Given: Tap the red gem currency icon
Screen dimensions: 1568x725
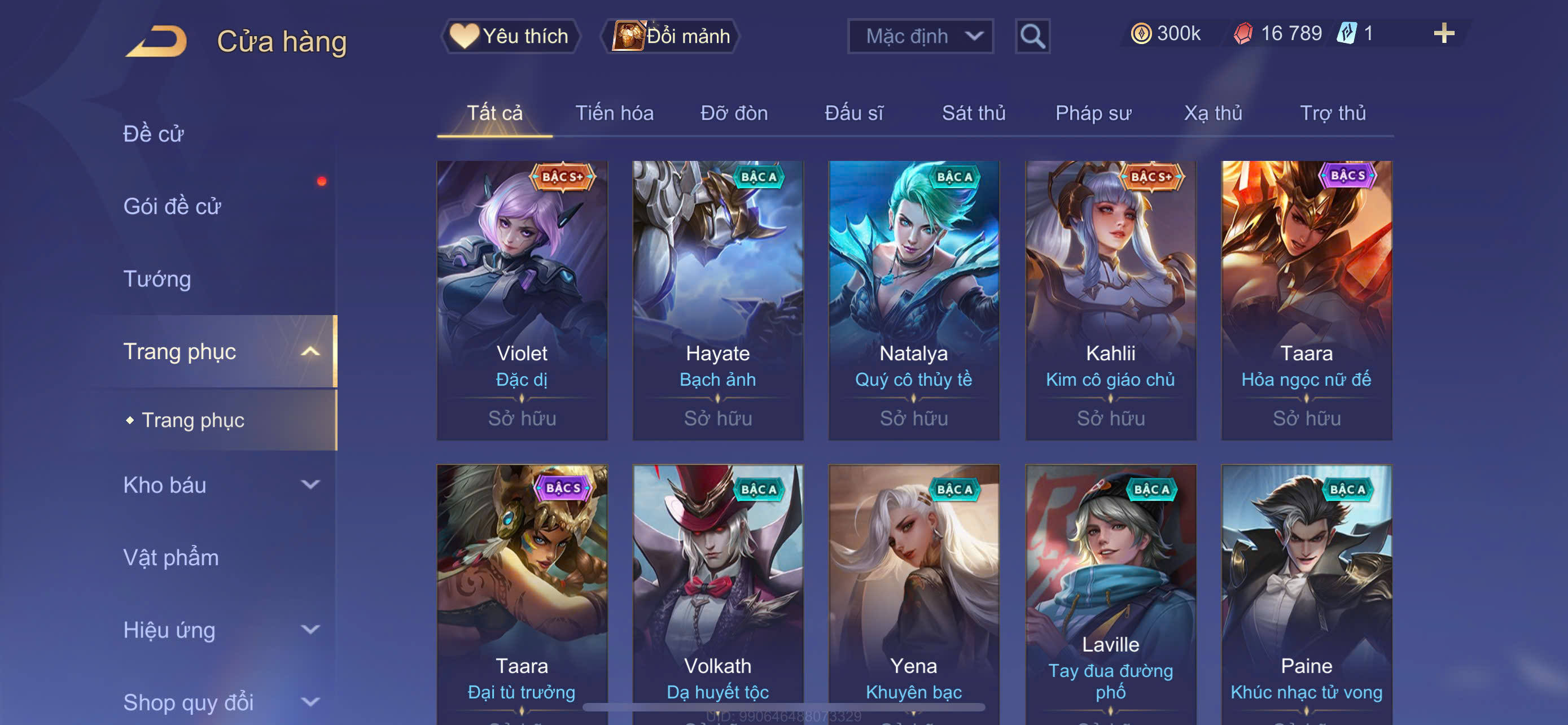Looking at the screenshot, I should (x=1242, y=33).
